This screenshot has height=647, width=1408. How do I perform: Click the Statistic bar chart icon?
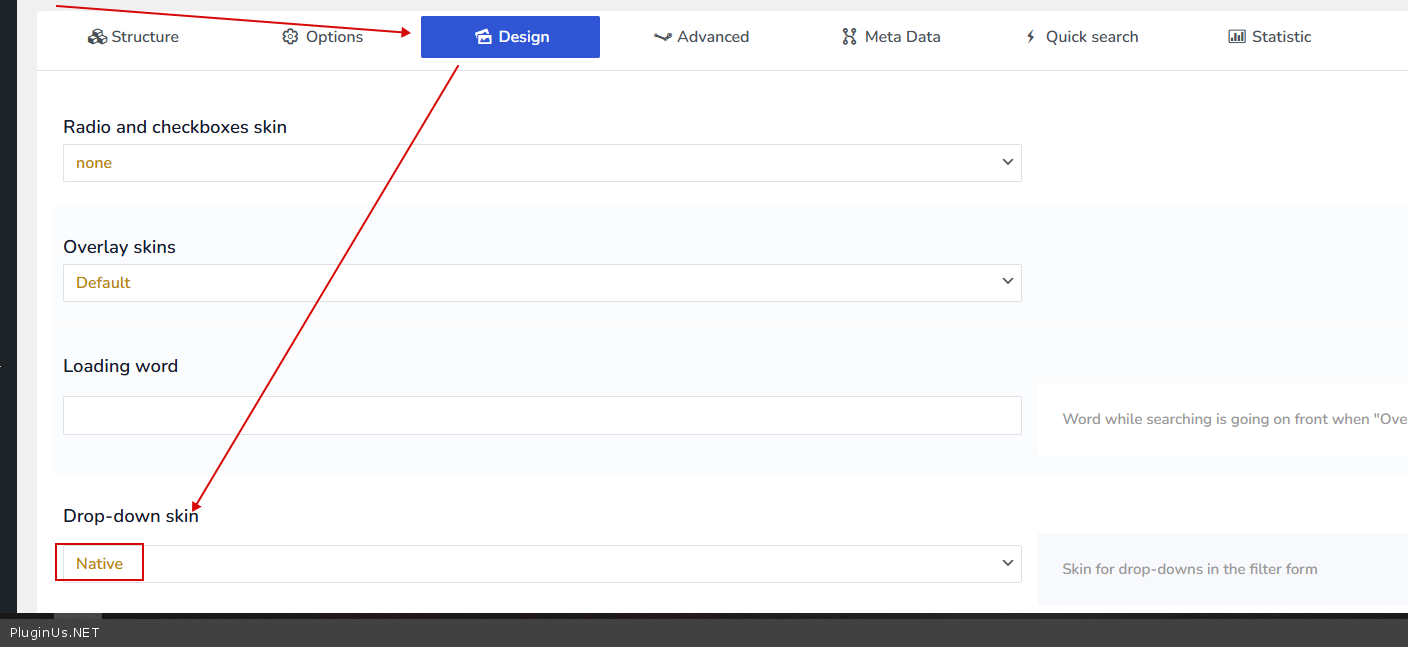click(x=1237, y=37)
